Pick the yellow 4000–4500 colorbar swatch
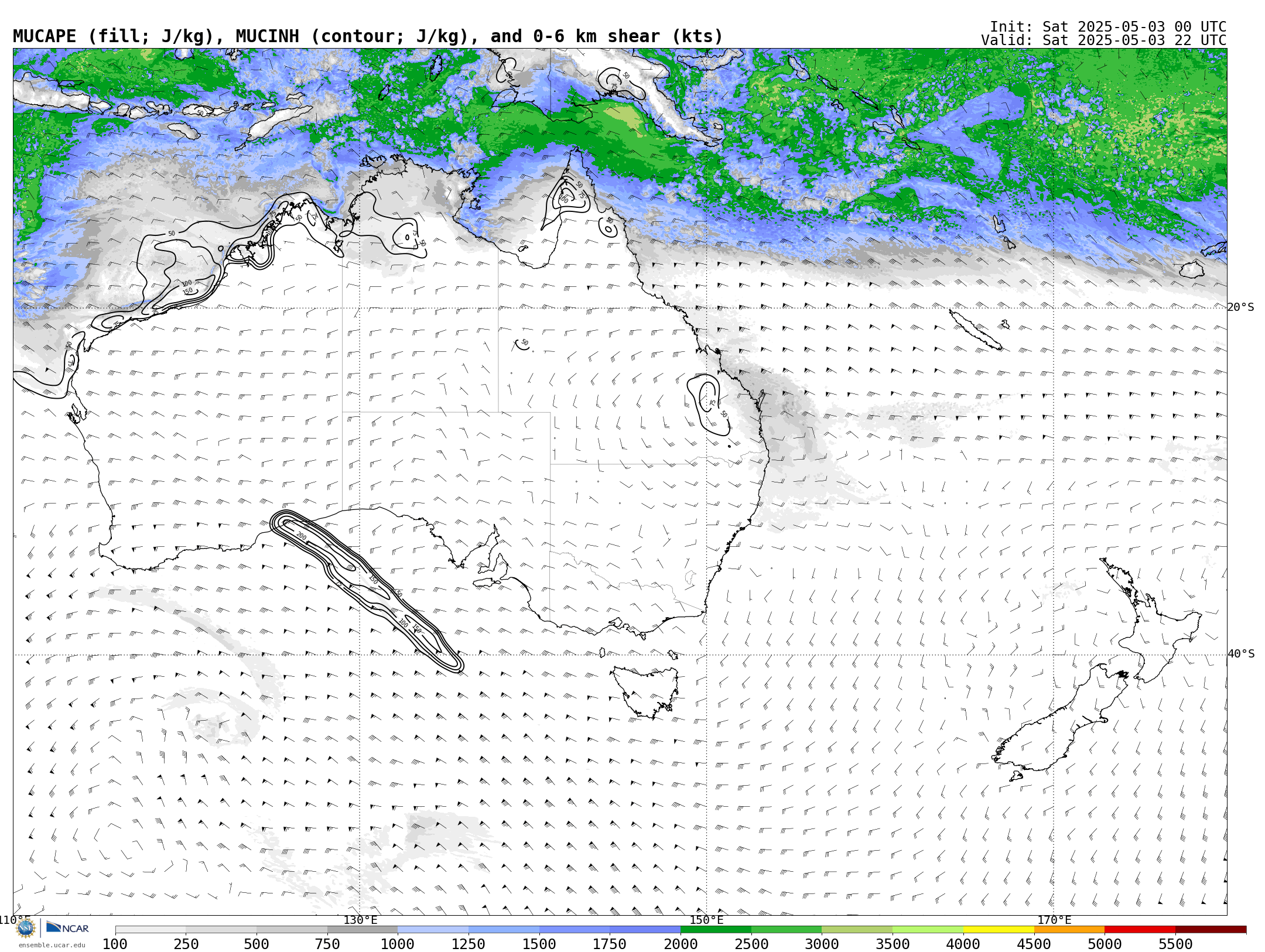 pos(999,929)
